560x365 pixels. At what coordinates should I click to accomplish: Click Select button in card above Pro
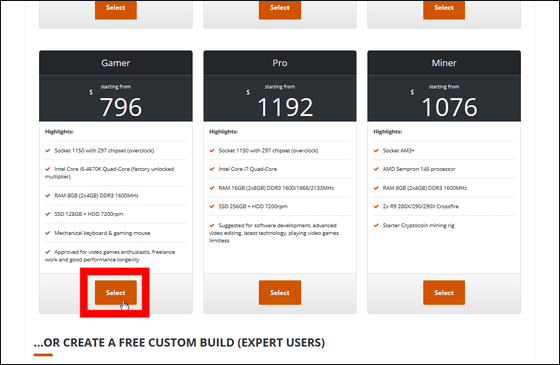(280, 9)
